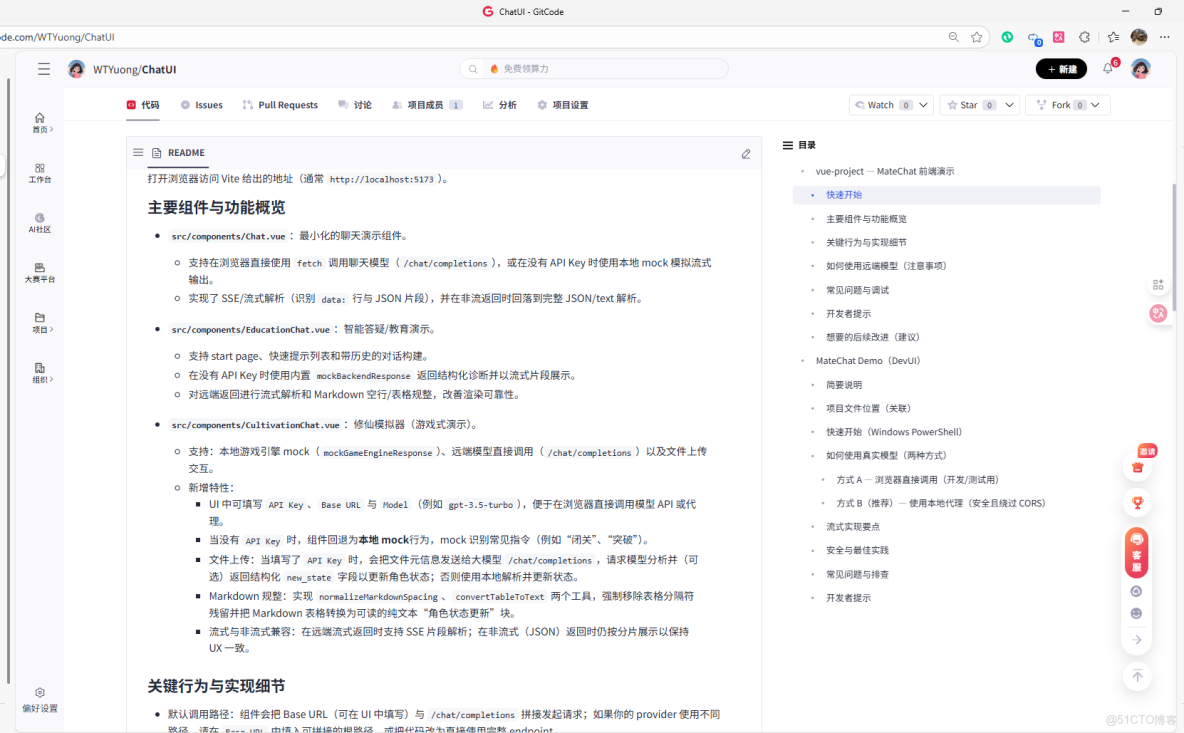Open the Star dropdown chevron
The width and height of the screenshot is (1184, 733).
click(x=1010, y=104)
